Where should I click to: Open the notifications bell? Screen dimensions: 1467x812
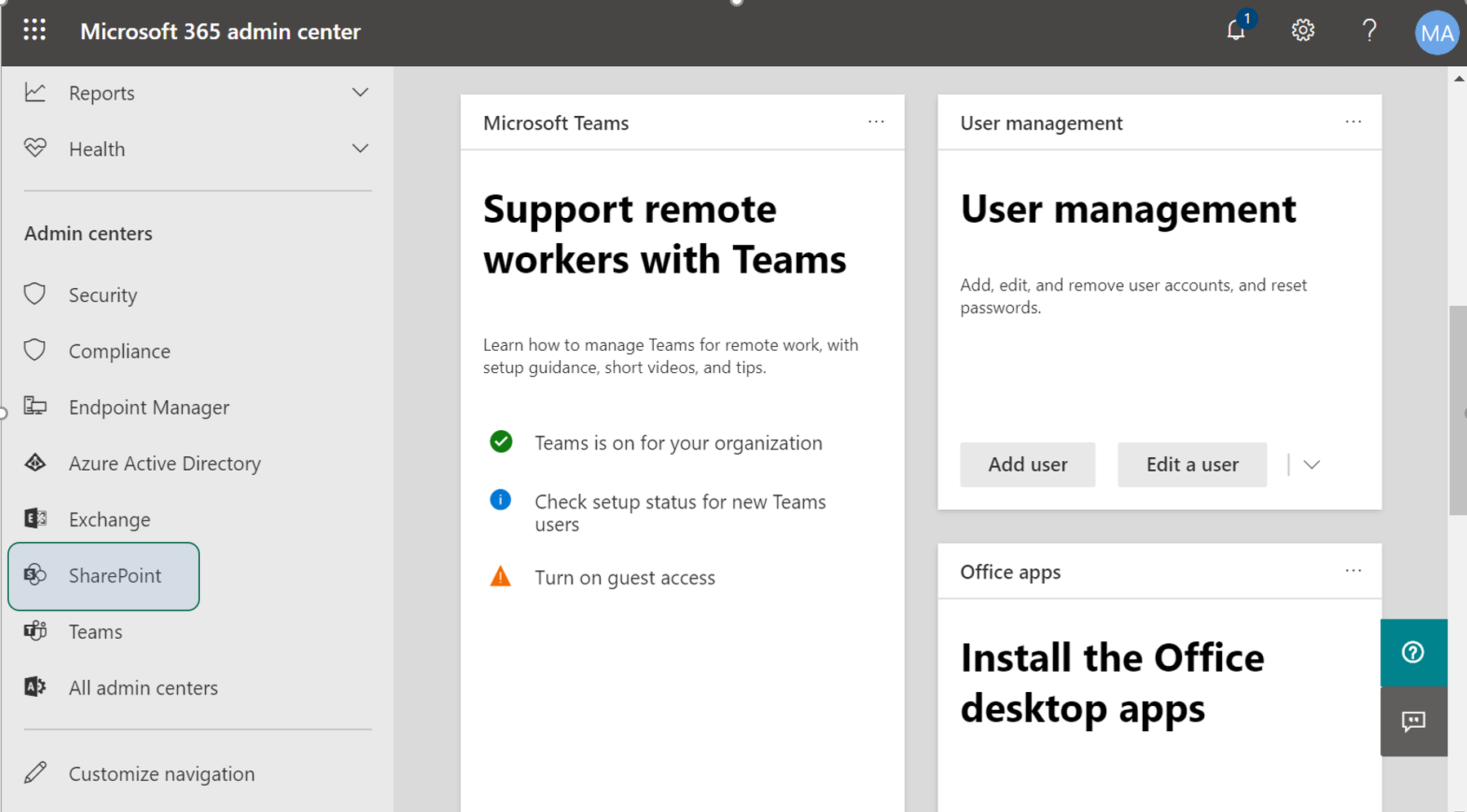(1236, 31)
